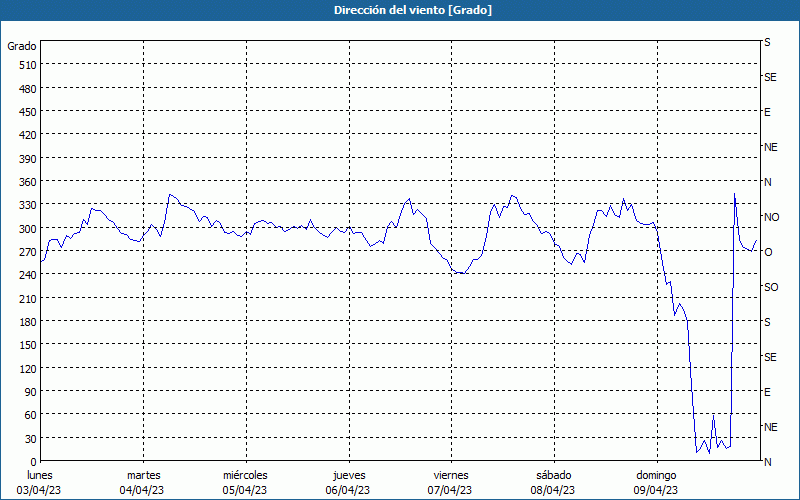Click the 90 degree axis label

click(31, 392)
